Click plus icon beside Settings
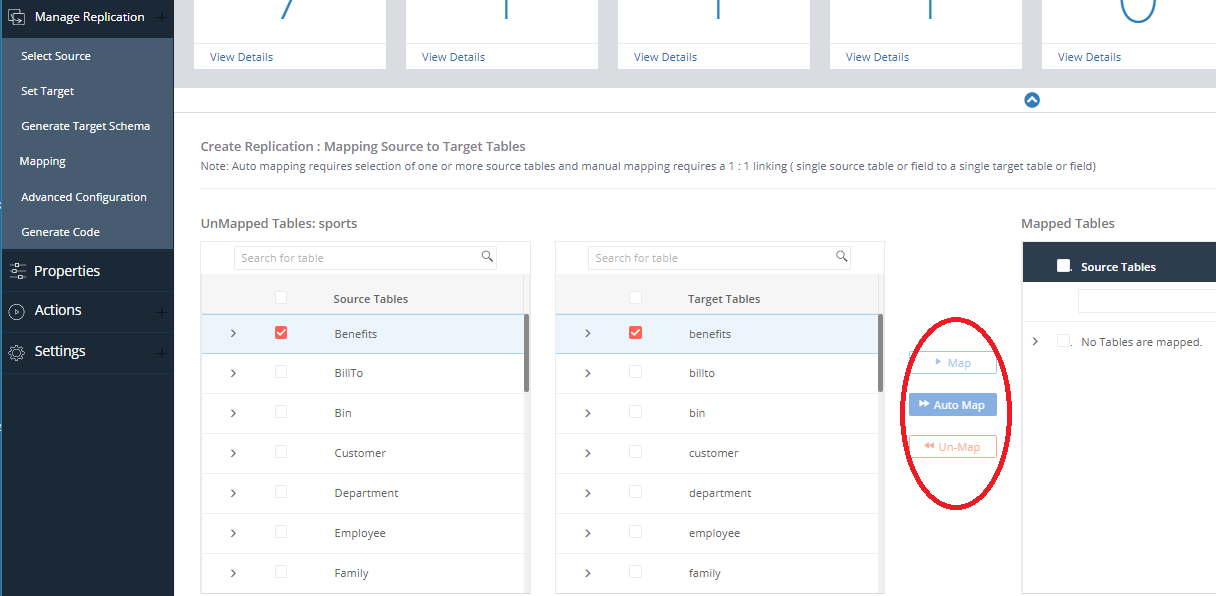Screen dimensions: 1216x596 (162, 352)
